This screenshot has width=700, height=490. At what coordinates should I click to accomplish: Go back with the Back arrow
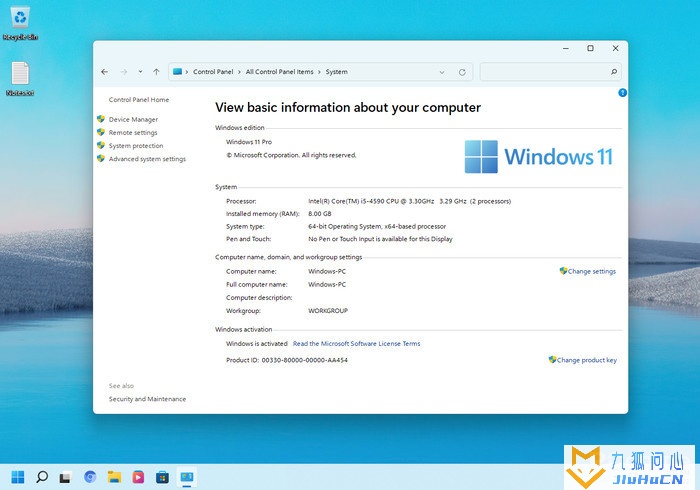pos(104,72)
